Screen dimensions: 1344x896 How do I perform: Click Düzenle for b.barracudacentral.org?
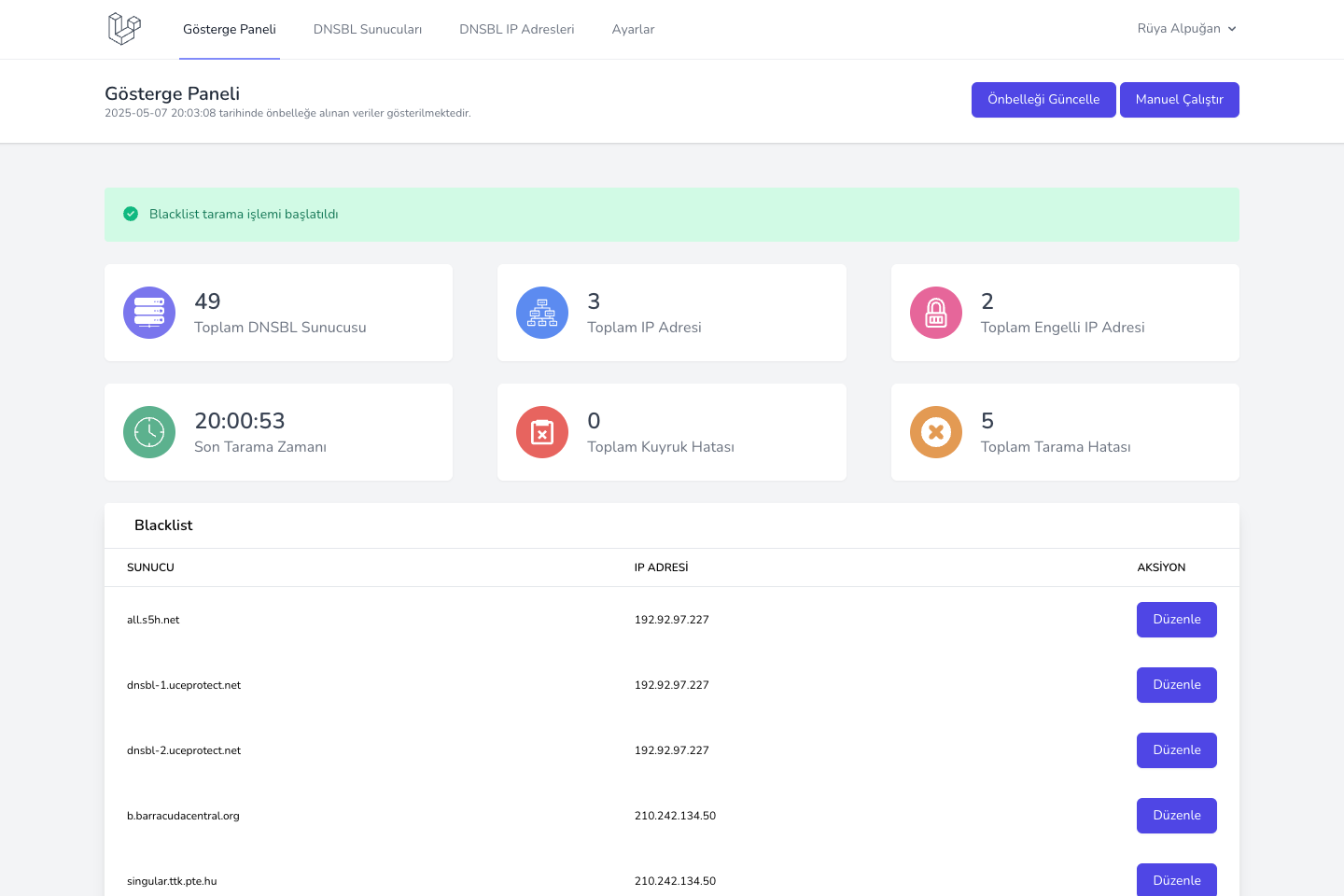[1177, 816]
